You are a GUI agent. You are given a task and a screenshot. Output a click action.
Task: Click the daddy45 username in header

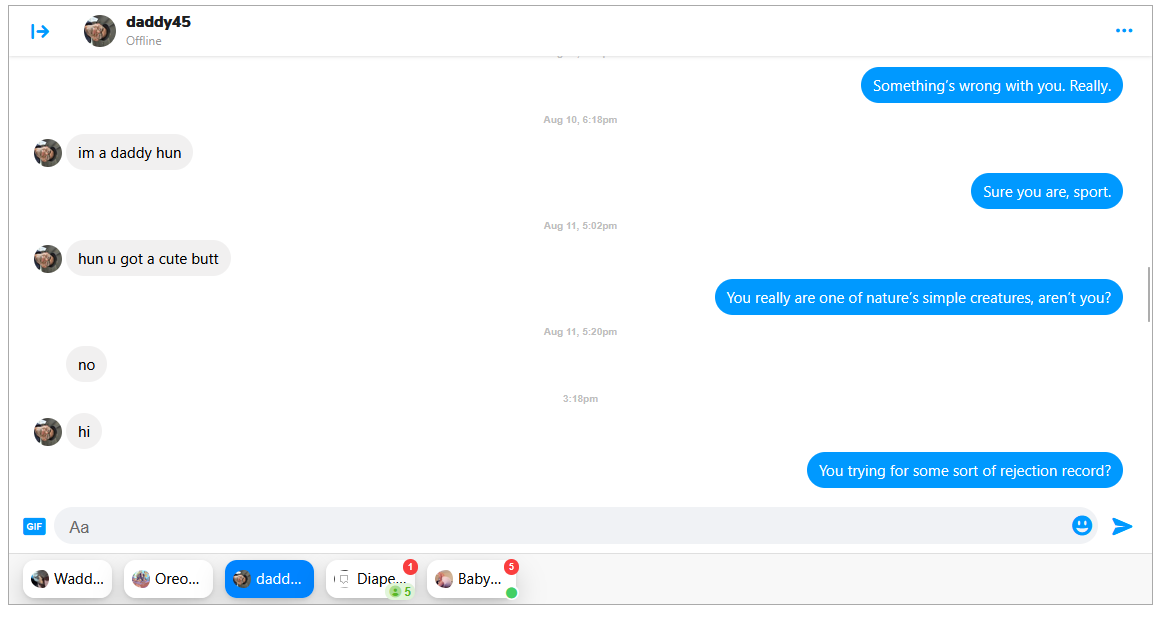pos(158,22)
